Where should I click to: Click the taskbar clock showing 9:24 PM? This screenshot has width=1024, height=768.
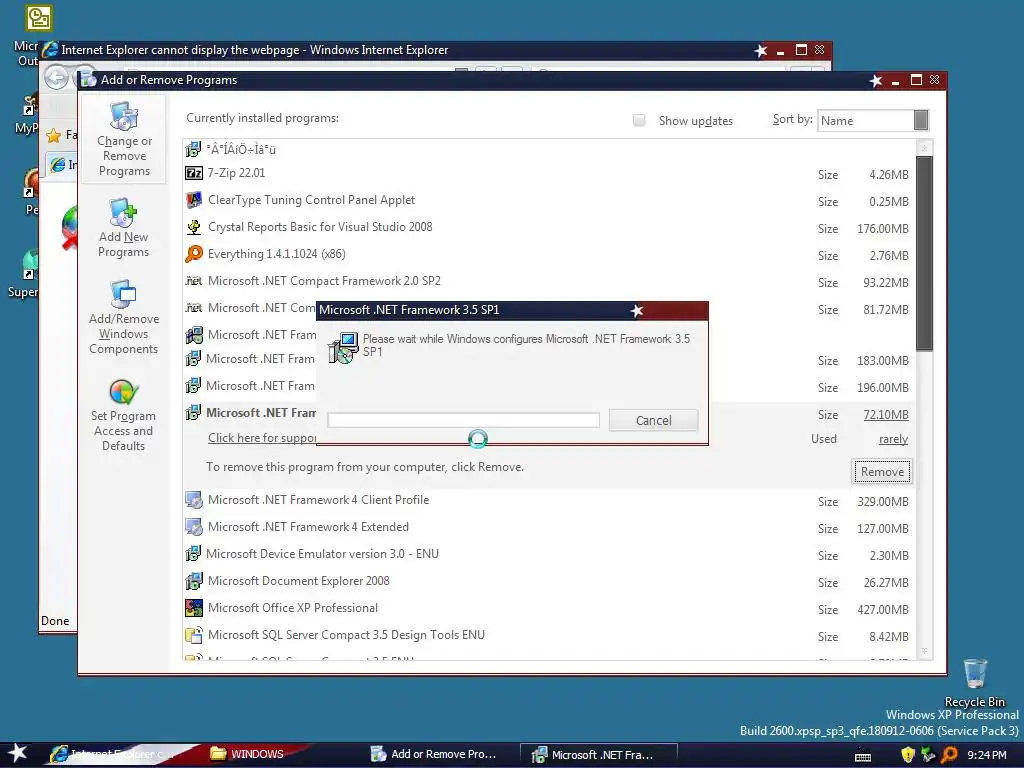pyautogui.click(x=986, y=755)
